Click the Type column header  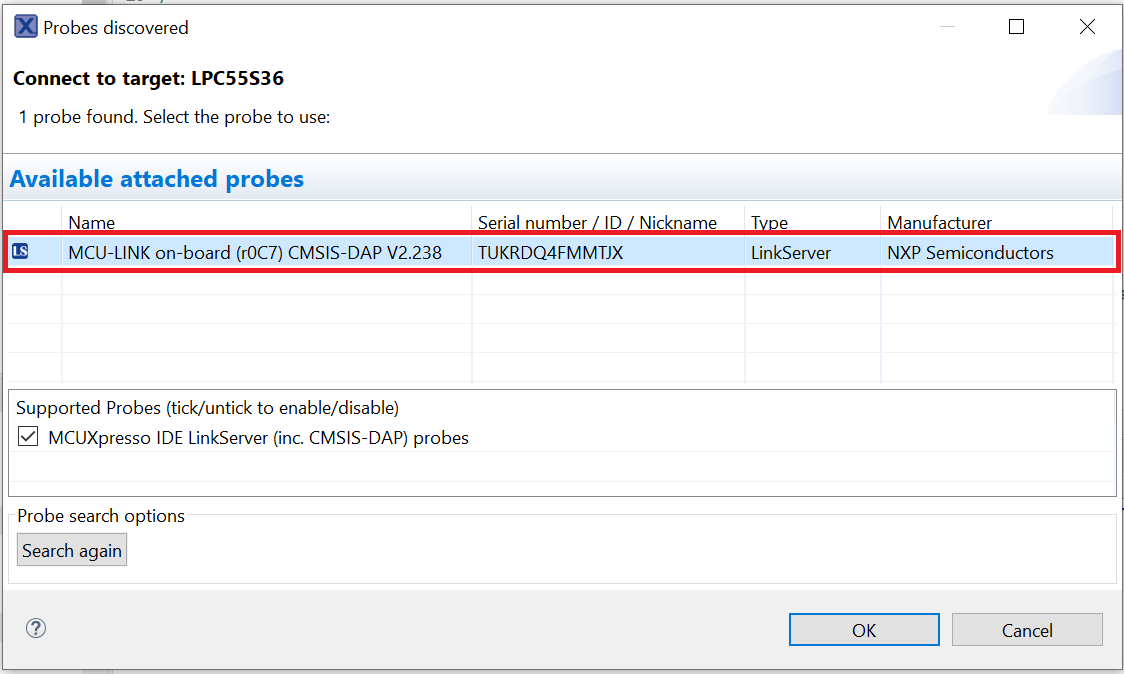769,222
